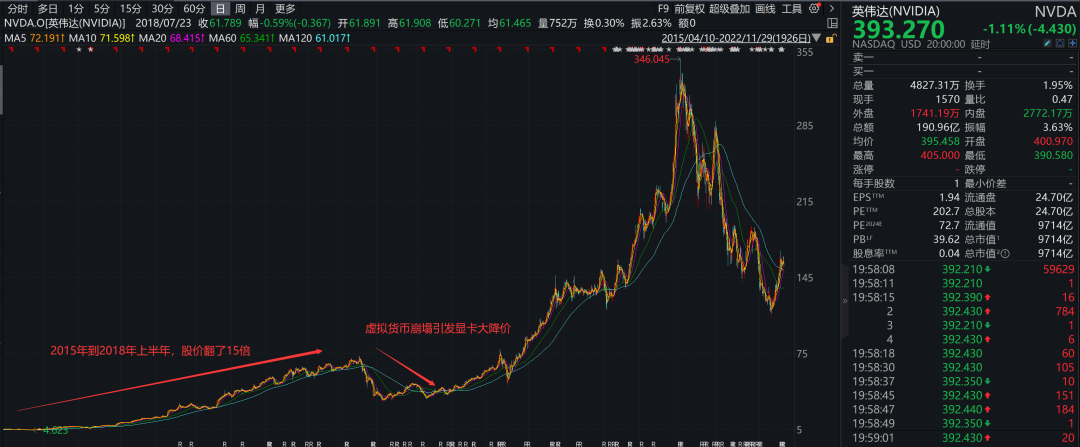
Task: Open the 工具 tools menu
Action: click(x=792, y=8)
